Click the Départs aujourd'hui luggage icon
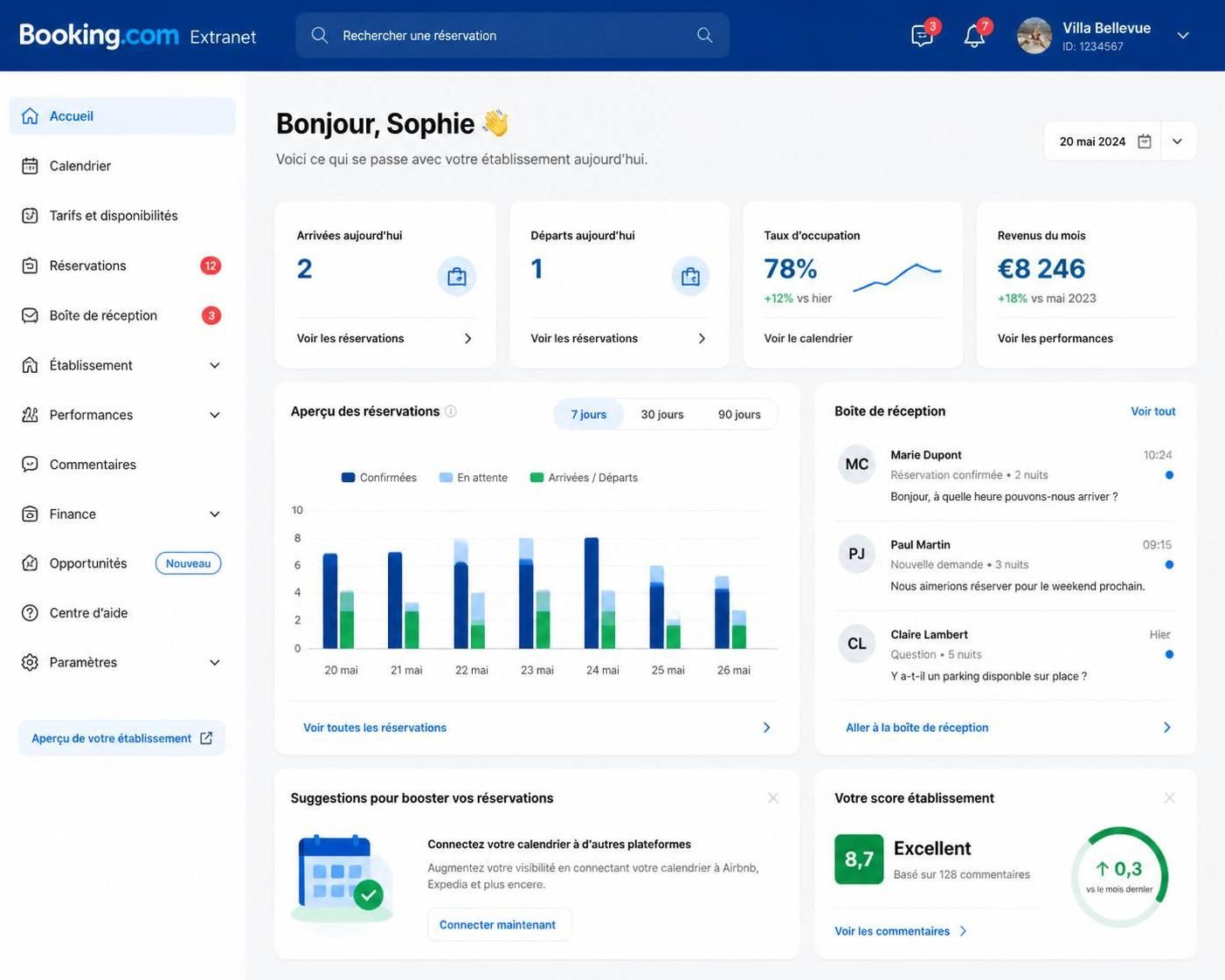 (x=690, y=277)
